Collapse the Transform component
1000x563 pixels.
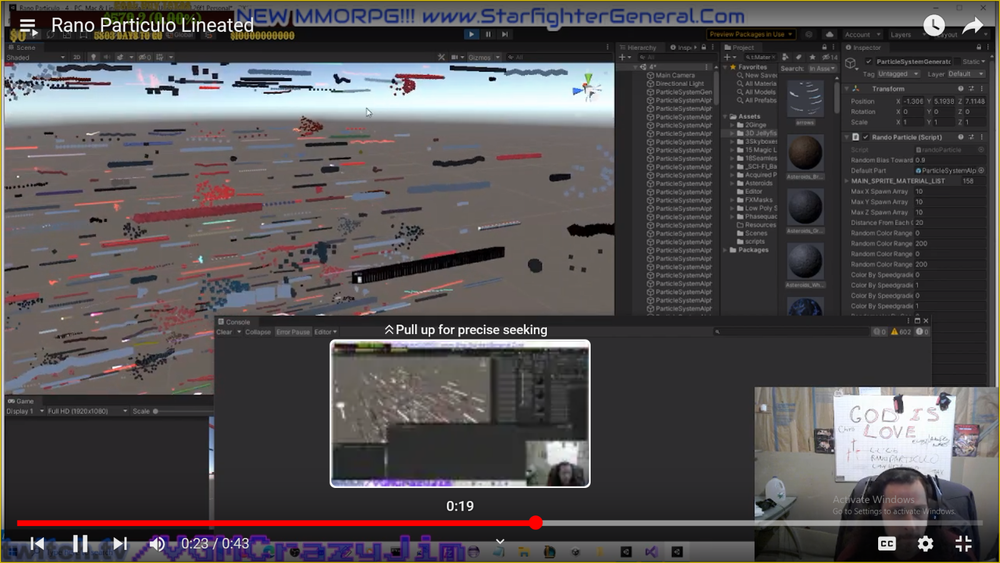847,89
